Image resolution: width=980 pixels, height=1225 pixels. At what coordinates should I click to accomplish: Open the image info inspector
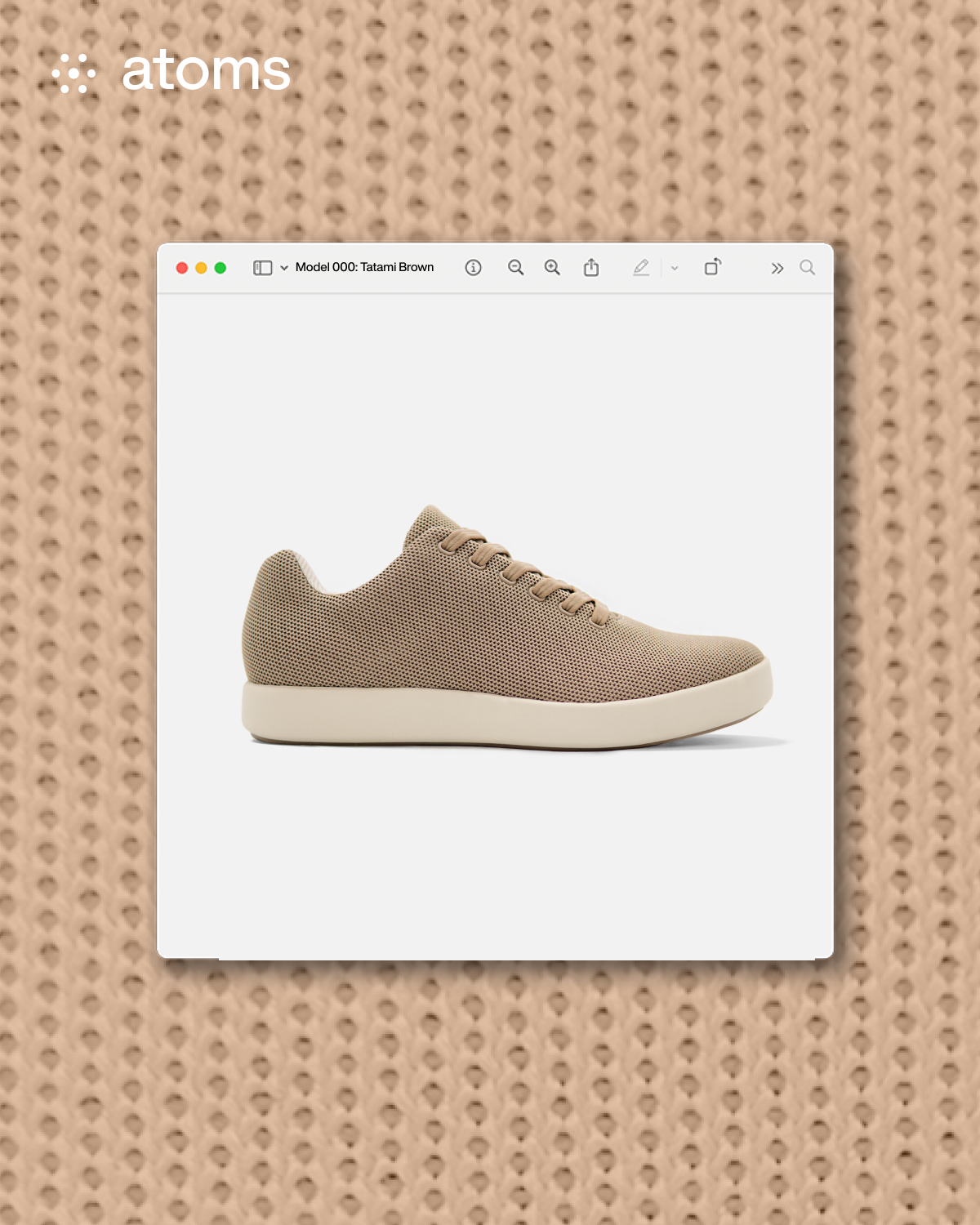473,268
